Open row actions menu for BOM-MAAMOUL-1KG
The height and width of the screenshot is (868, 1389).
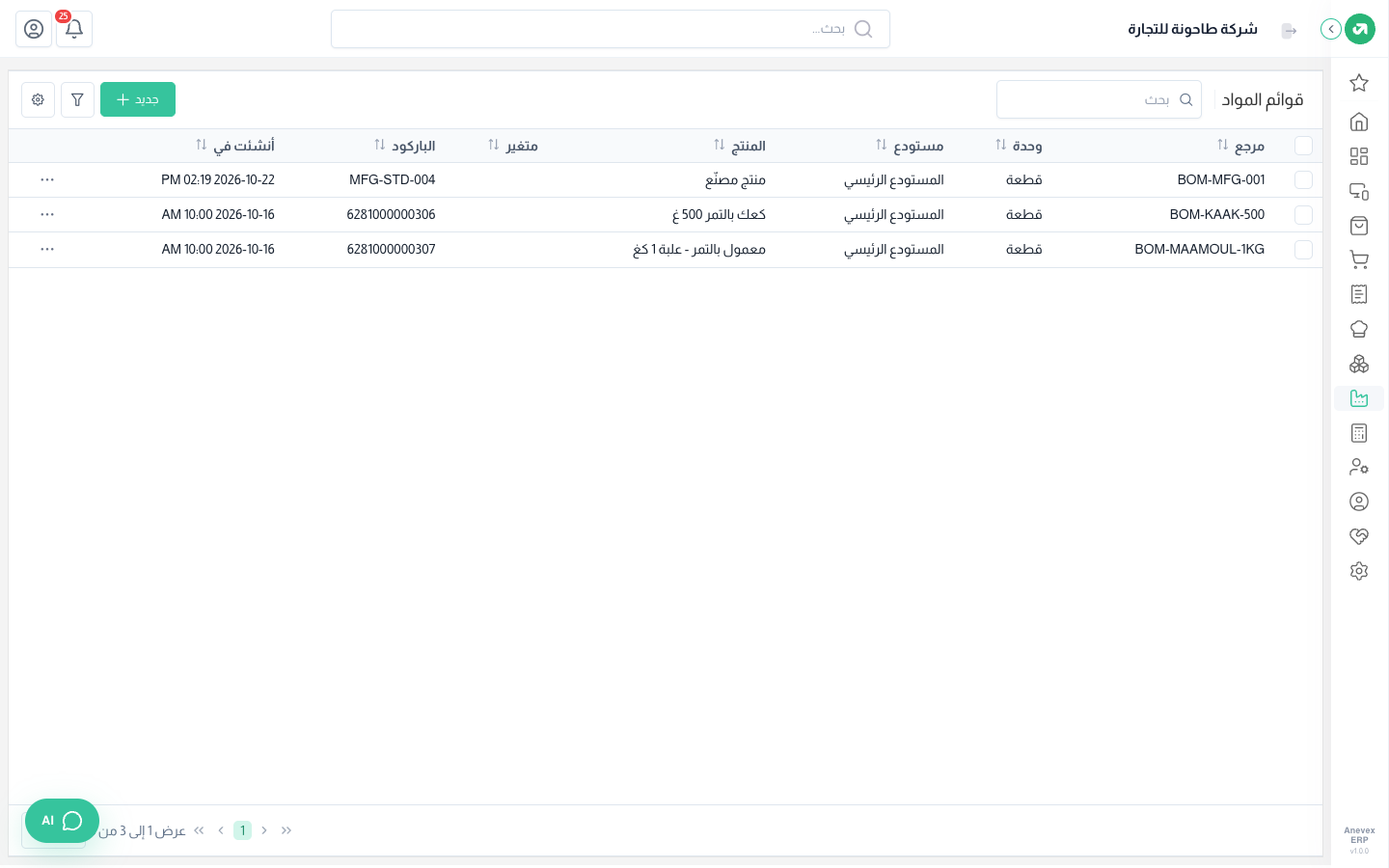47,249
